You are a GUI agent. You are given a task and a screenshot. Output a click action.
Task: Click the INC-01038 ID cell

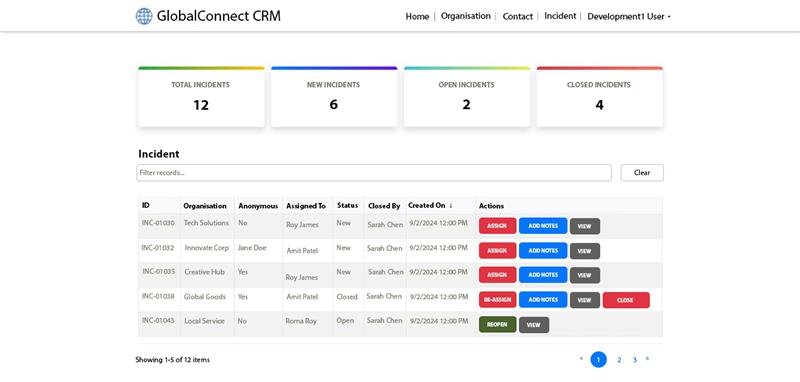tap(158, 296)
